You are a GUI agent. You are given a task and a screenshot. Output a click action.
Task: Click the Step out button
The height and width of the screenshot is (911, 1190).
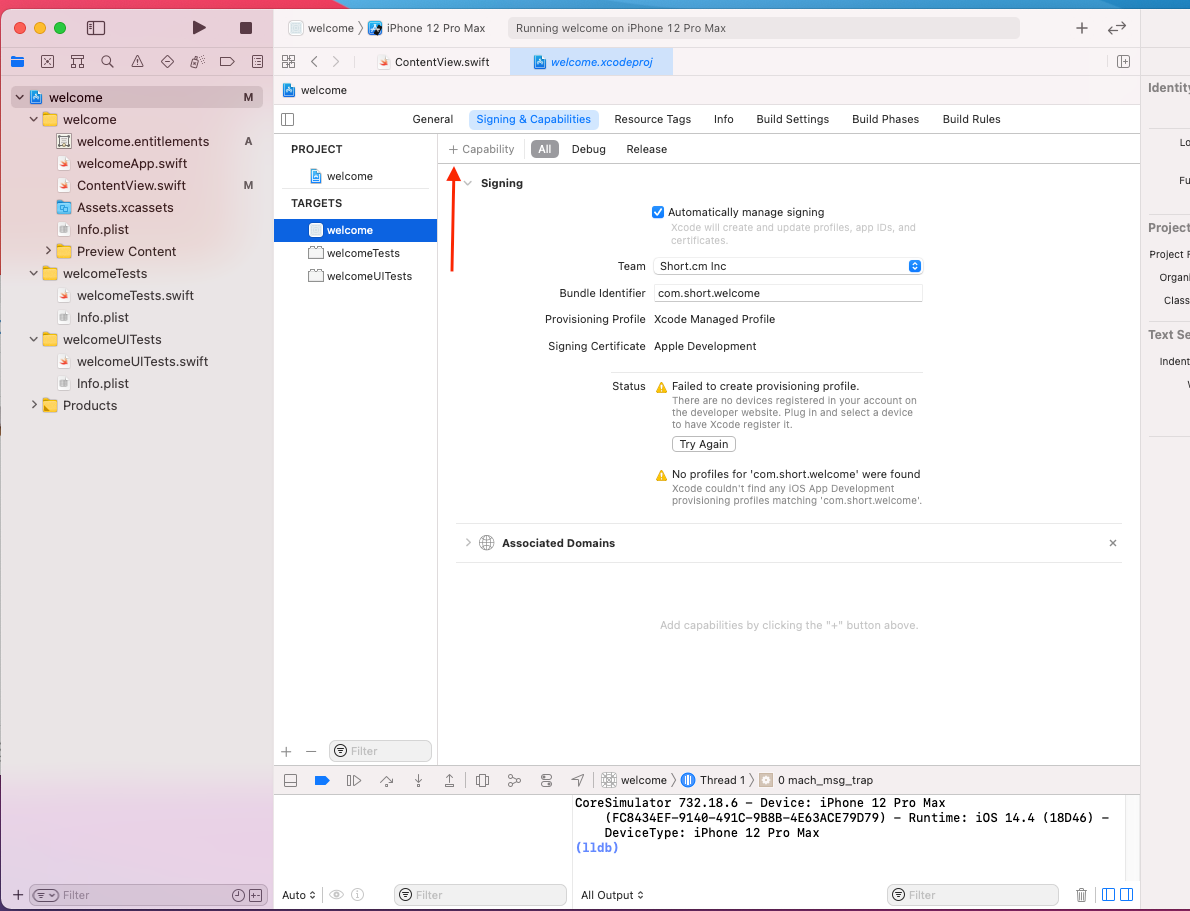449,780
